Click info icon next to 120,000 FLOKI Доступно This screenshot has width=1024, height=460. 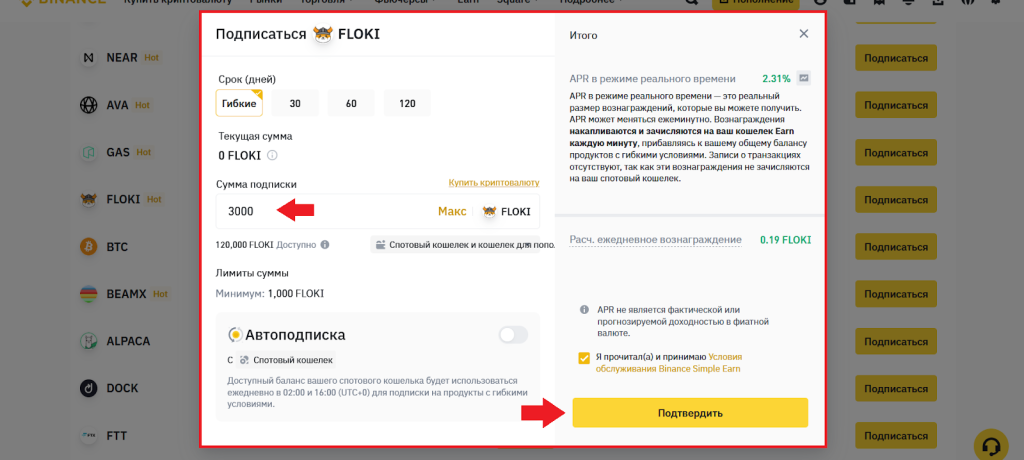(325, 244)
